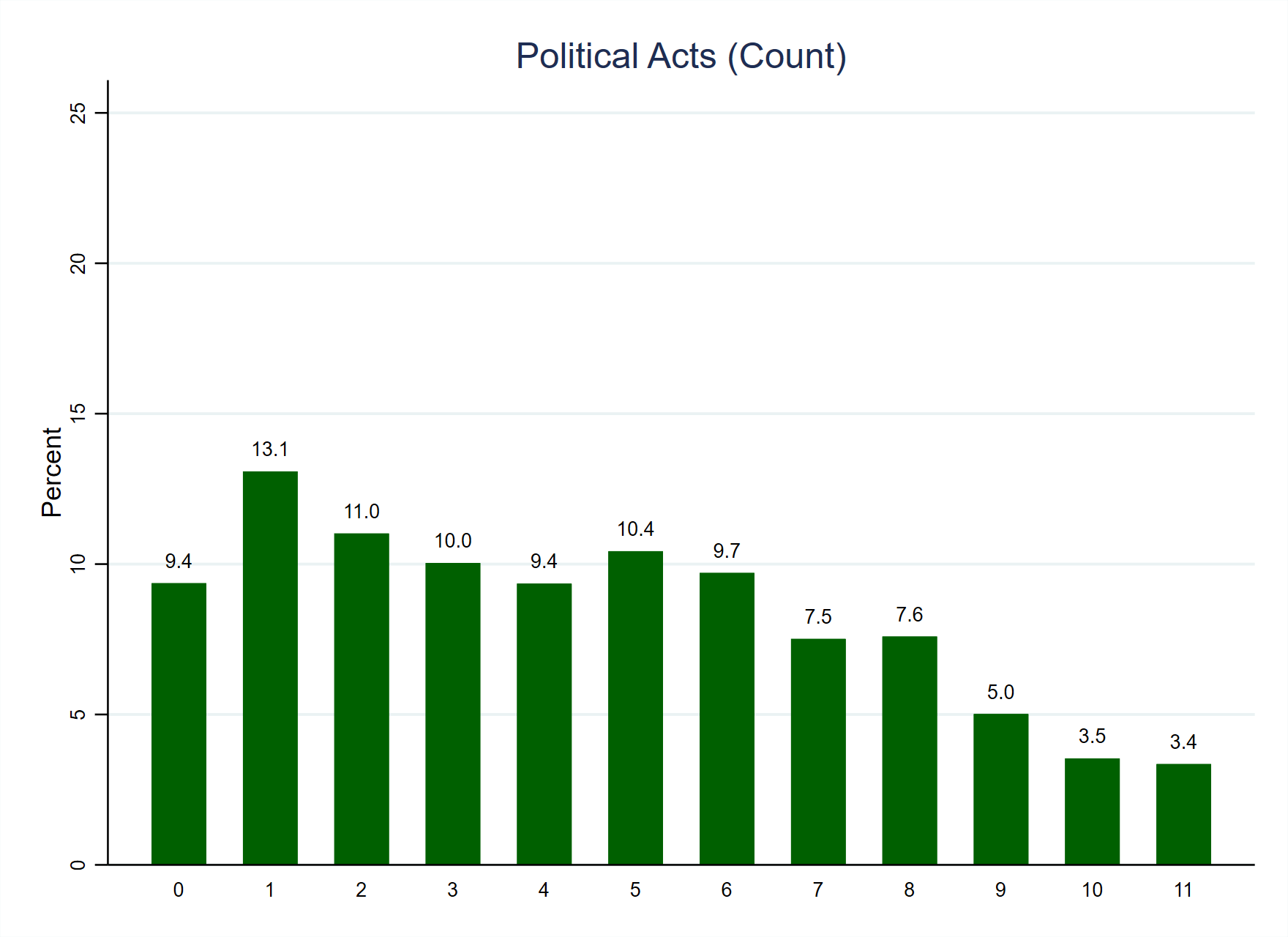
Task: Click the bar with value 5.0
Action: (x=1000, y=789)
